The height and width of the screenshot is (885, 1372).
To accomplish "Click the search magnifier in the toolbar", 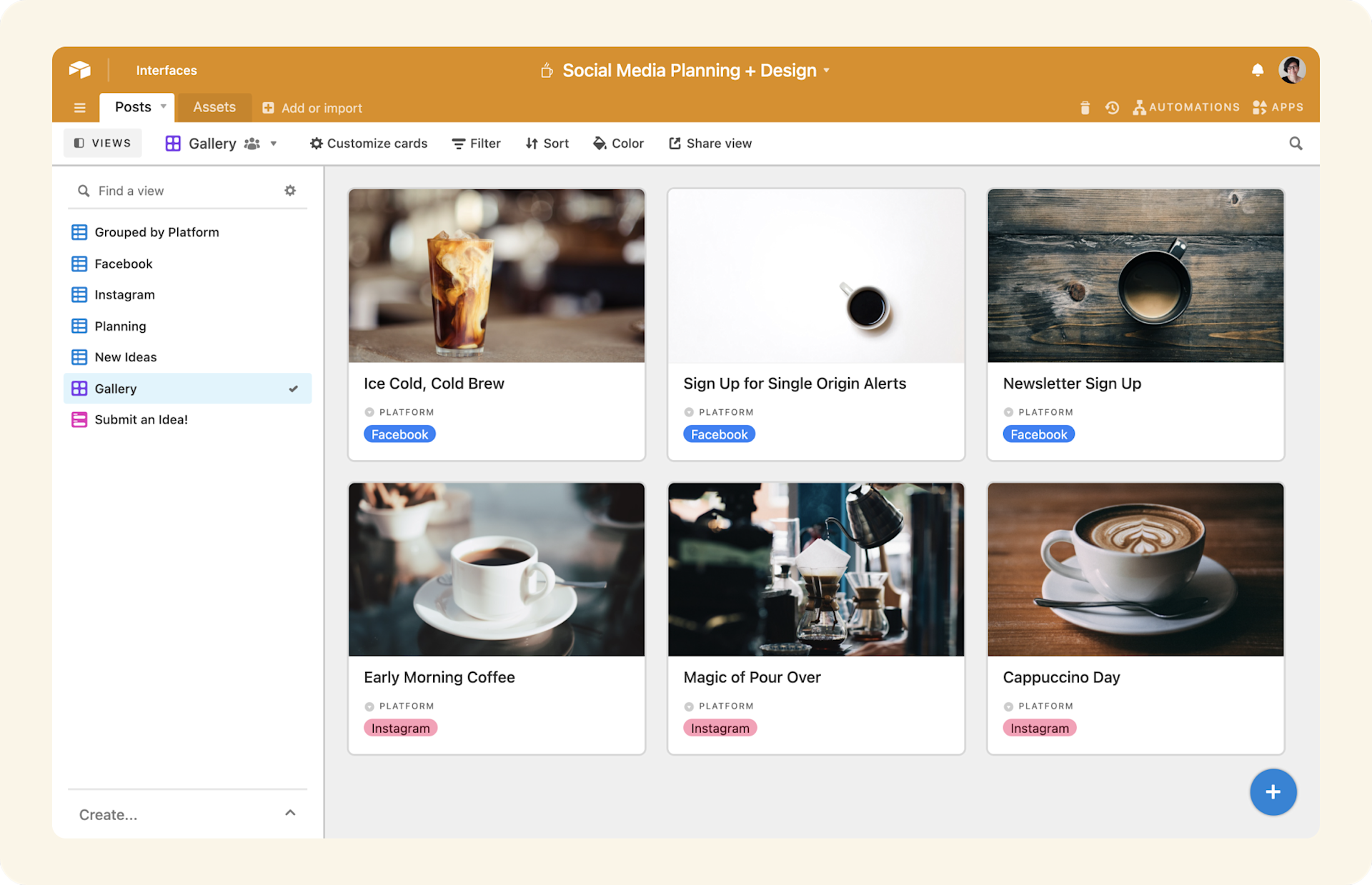I will point(1296,144).
